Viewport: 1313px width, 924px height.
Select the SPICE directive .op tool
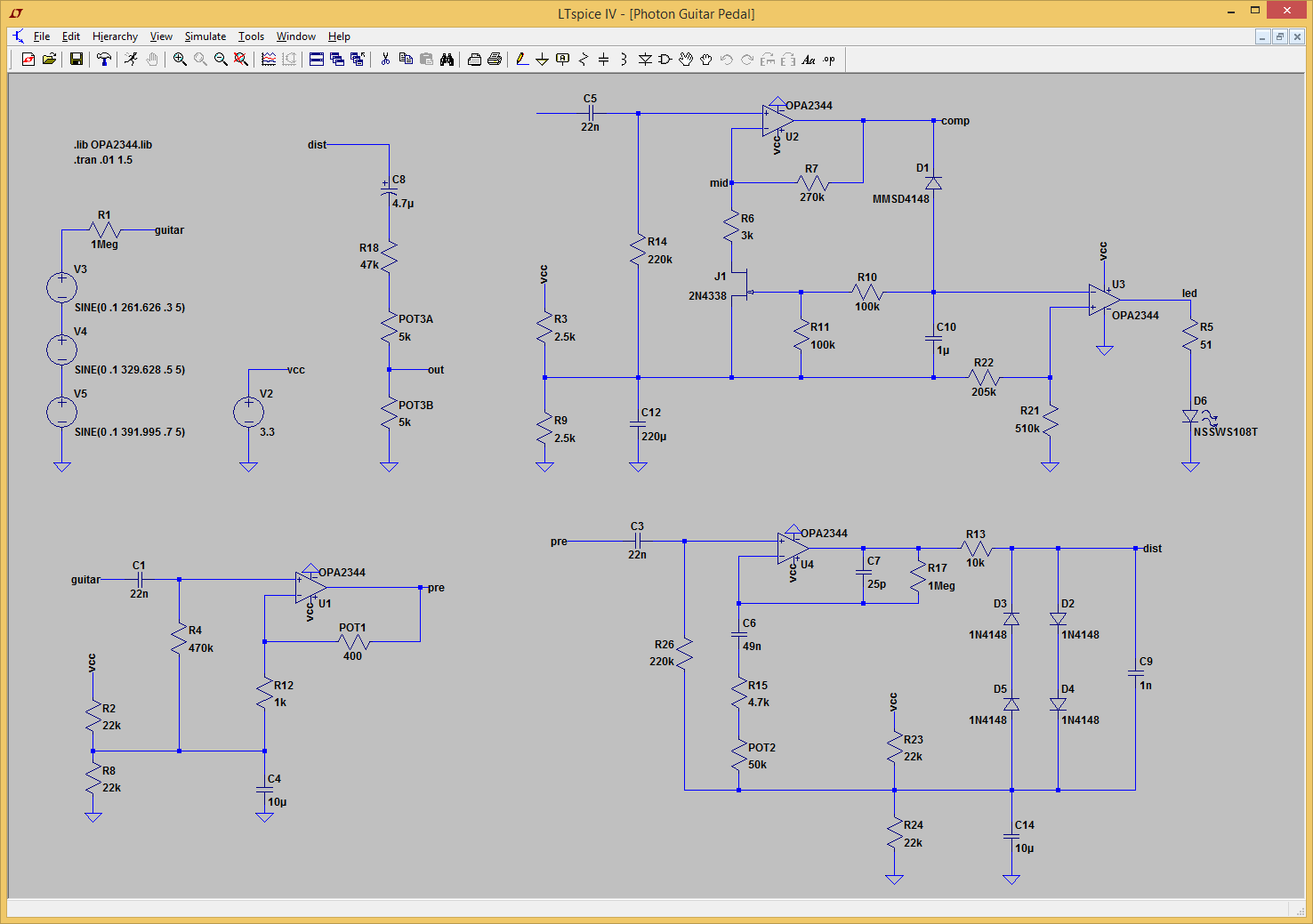(x=829, y=60)
